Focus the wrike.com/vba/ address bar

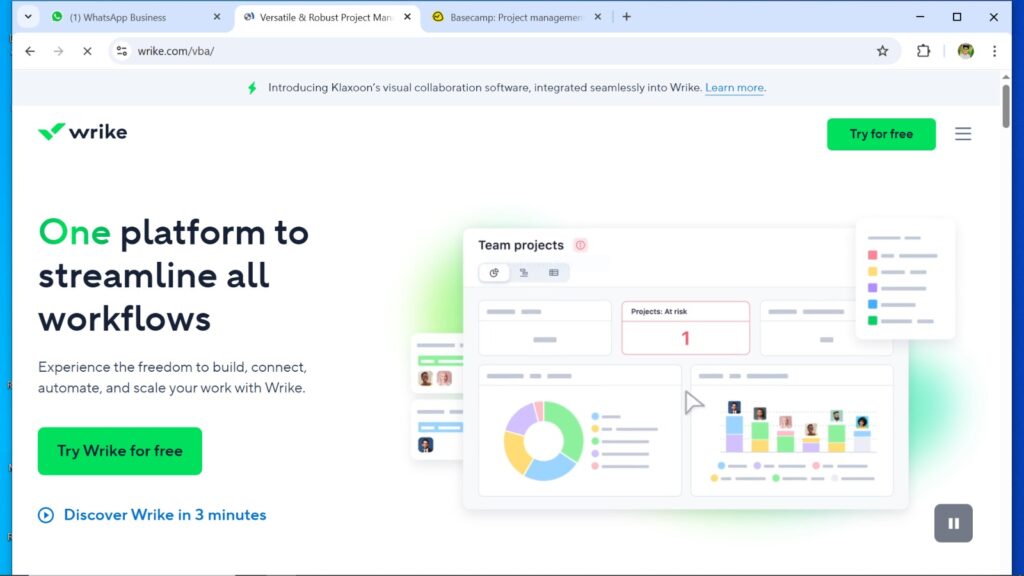tap(503, 51)
